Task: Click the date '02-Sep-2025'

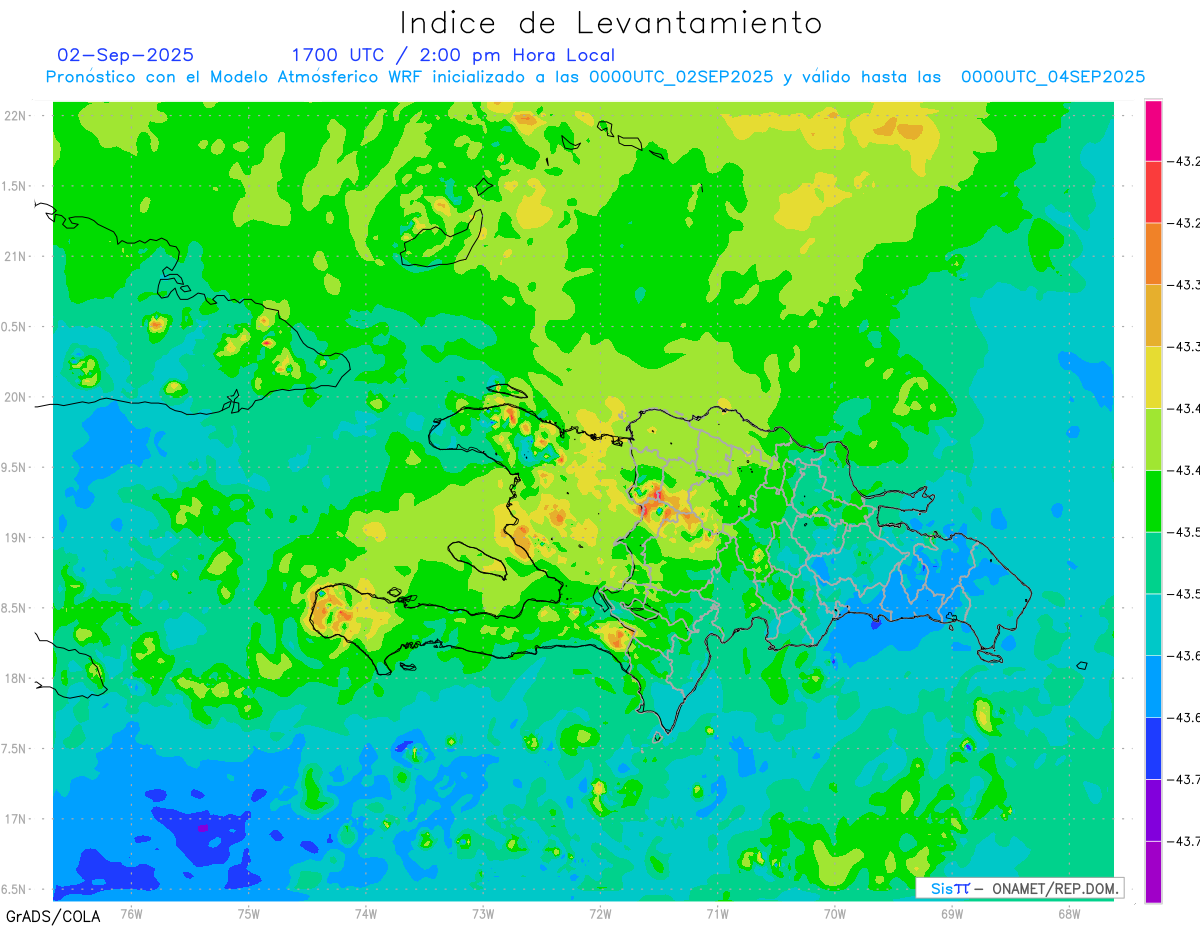Action: click(126, 55)
